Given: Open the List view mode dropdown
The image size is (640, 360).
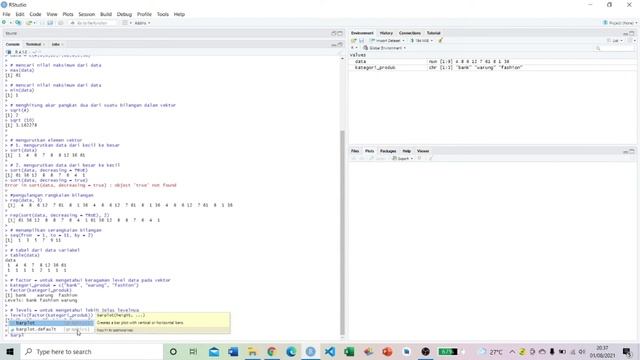Looking at the screenshot, I should (615, 40).
